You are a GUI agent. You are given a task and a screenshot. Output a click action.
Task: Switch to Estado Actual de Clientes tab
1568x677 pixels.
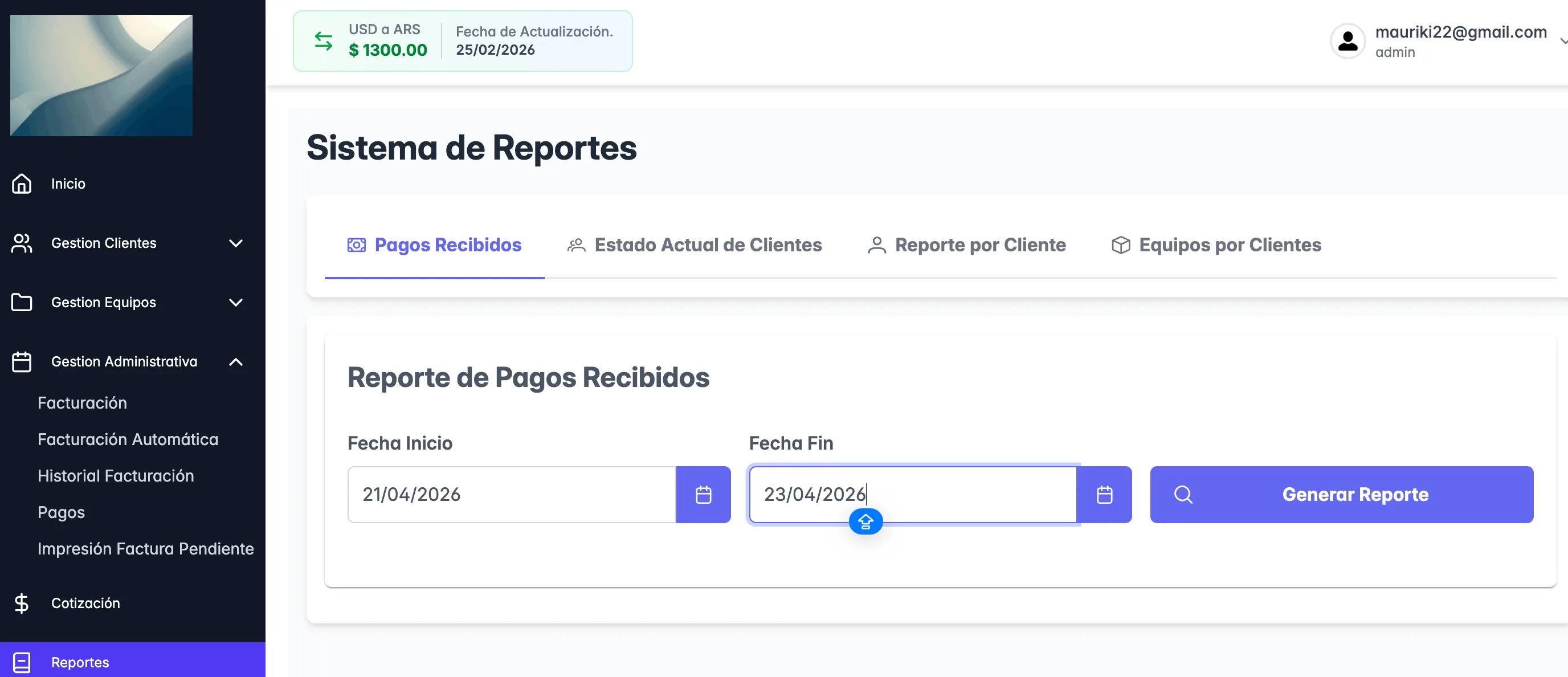tap(695, 244)
